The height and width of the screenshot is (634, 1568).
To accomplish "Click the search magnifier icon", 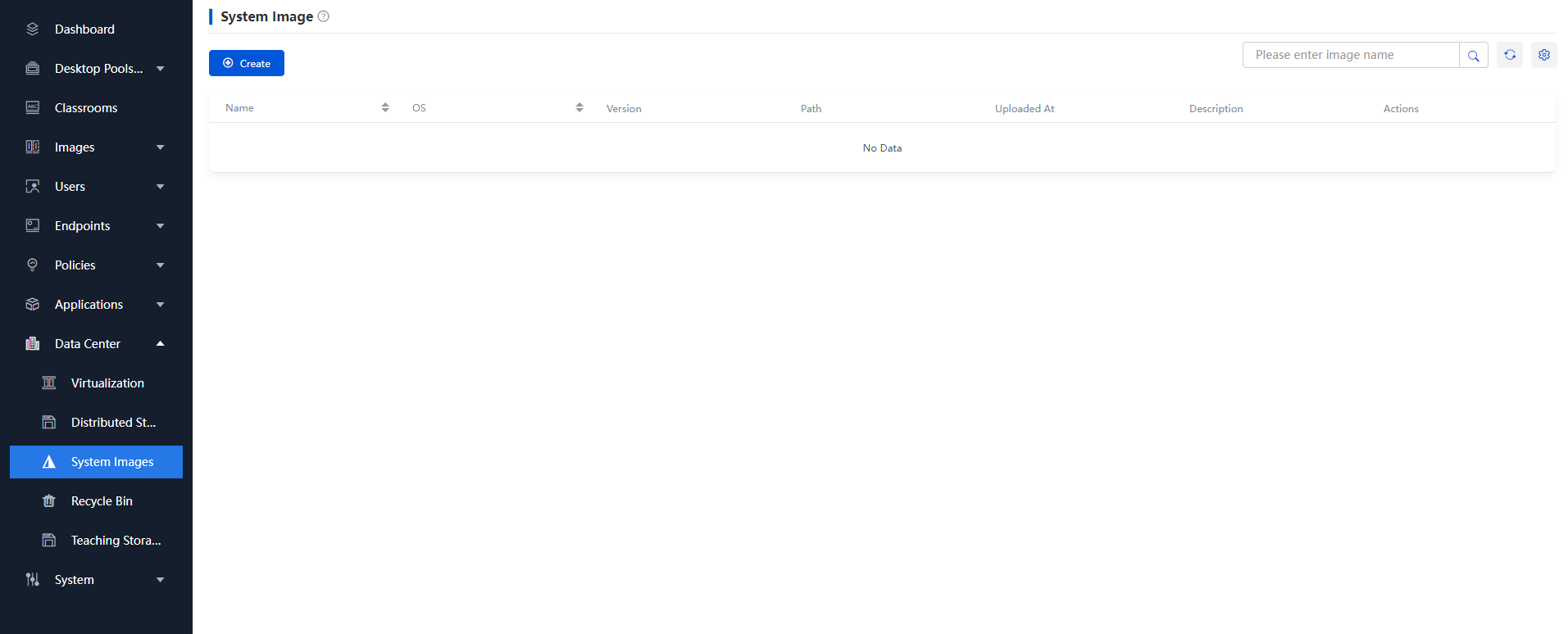I will (1474, 56).
